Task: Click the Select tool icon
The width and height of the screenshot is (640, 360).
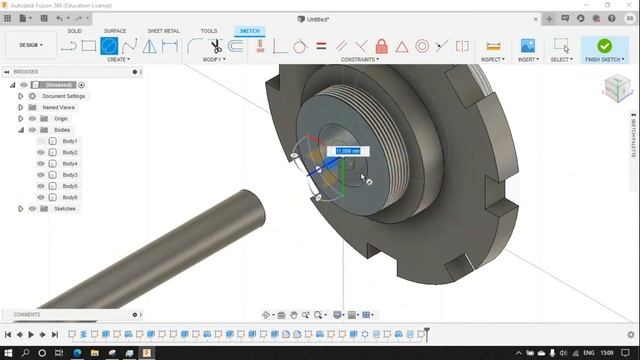Action: coord(561,46)
